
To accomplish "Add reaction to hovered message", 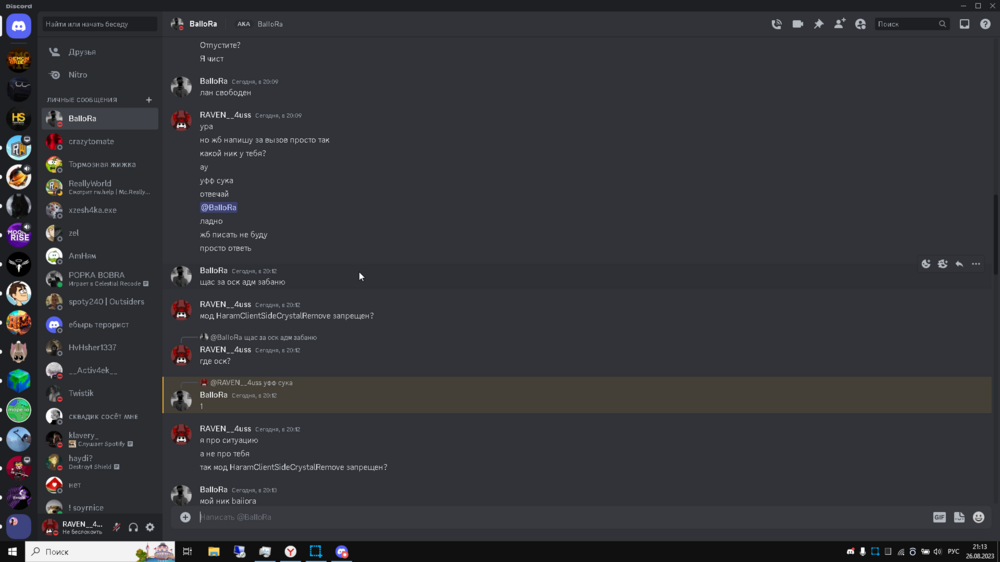I will click(x=926, y=264).
